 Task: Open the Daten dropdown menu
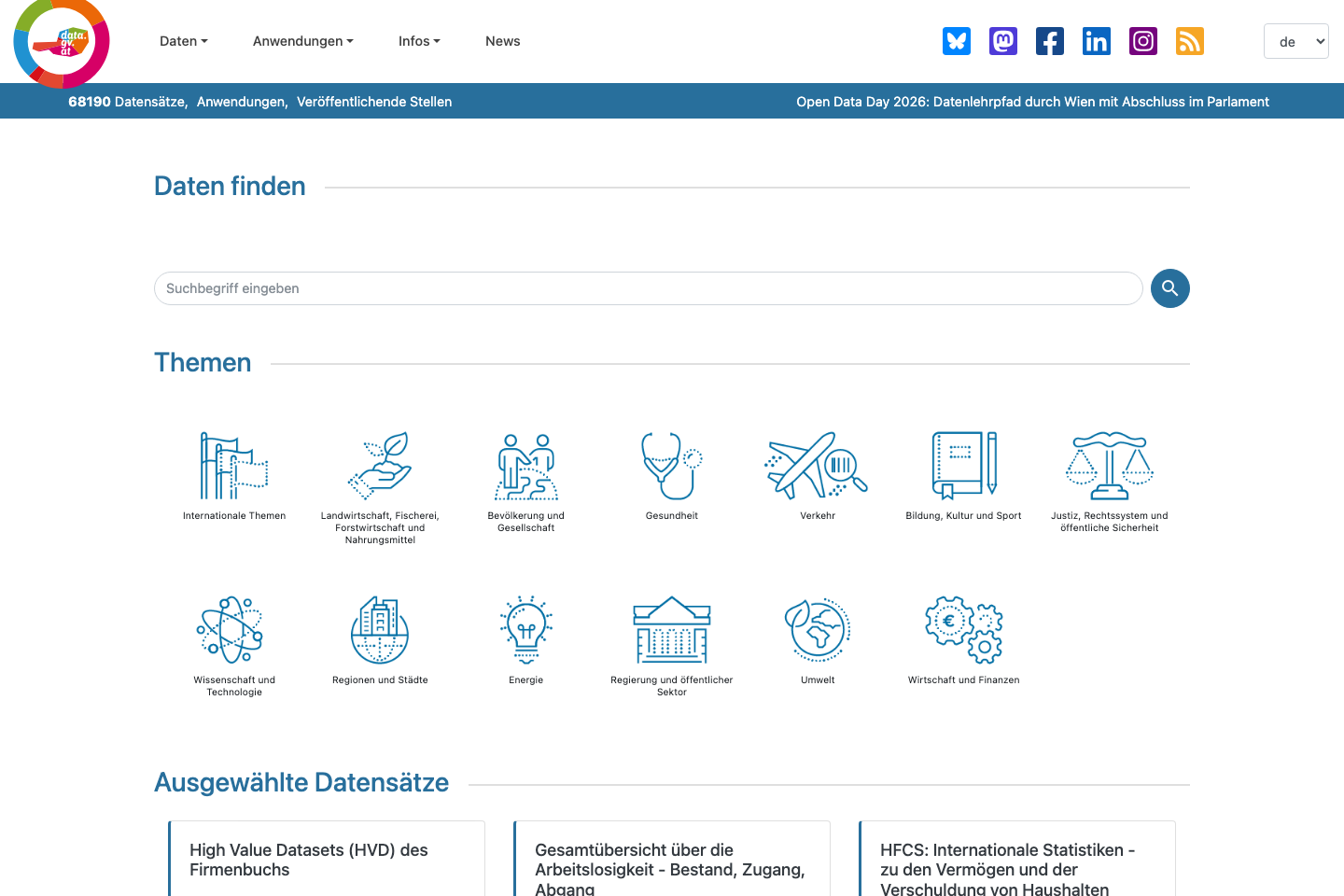tap(183, 41)
